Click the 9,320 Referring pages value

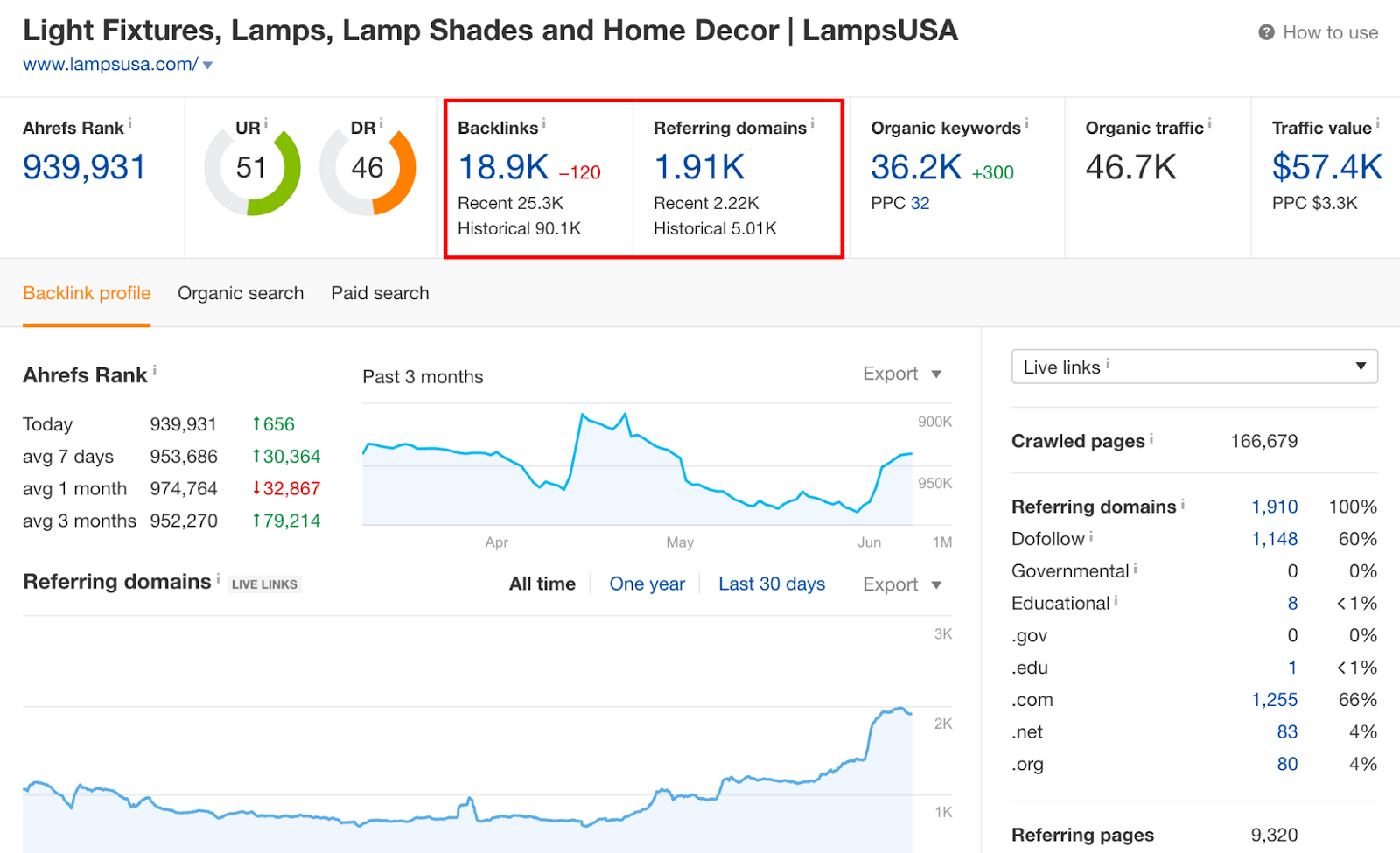click(1275, 835)
